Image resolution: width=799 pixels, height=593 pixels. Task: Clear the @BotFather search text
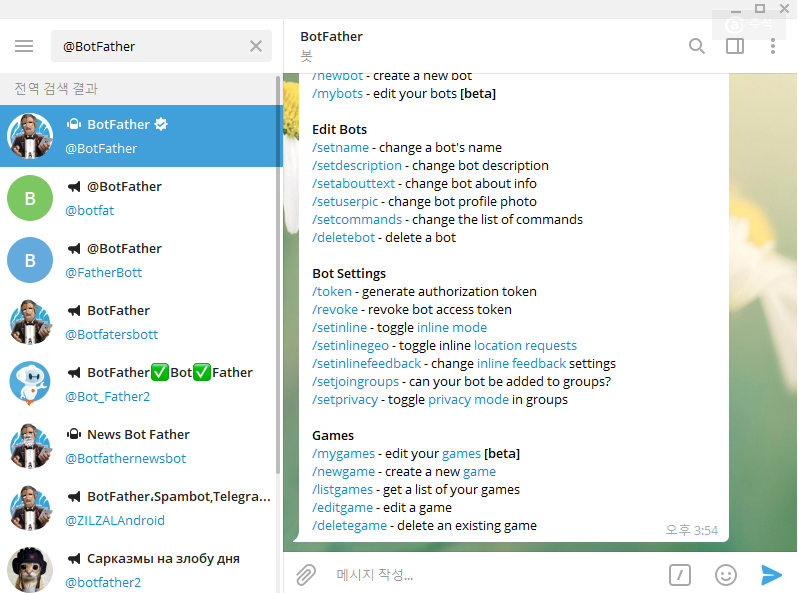click(x=256, y=46)
